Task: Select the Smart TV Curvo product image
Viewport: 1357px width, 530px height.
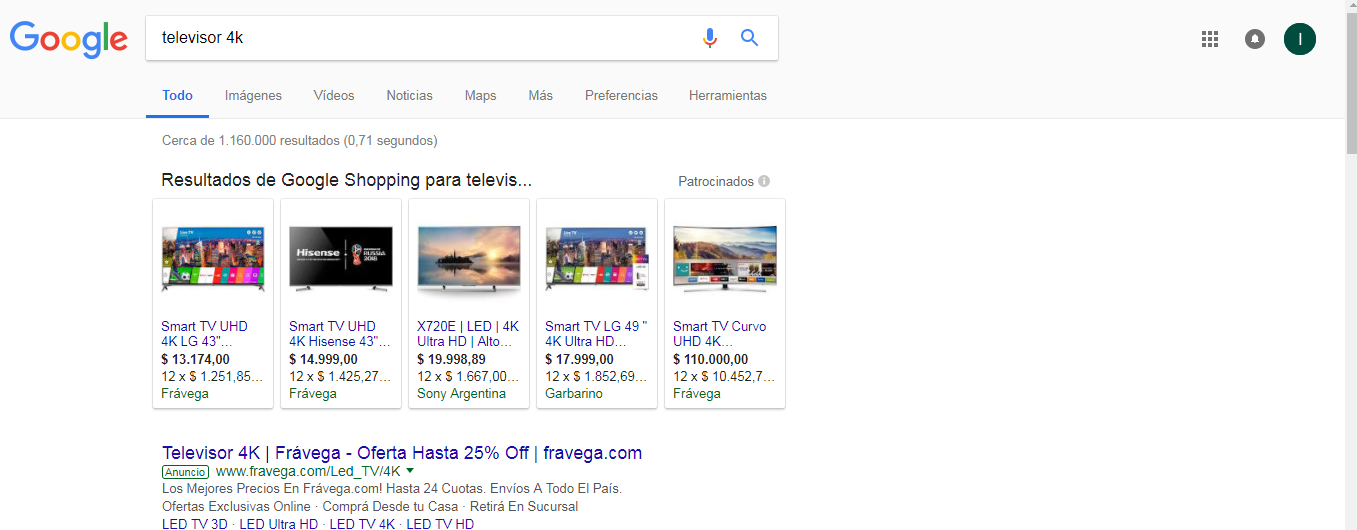Action: pyautogui.click(x=724, y=258)
